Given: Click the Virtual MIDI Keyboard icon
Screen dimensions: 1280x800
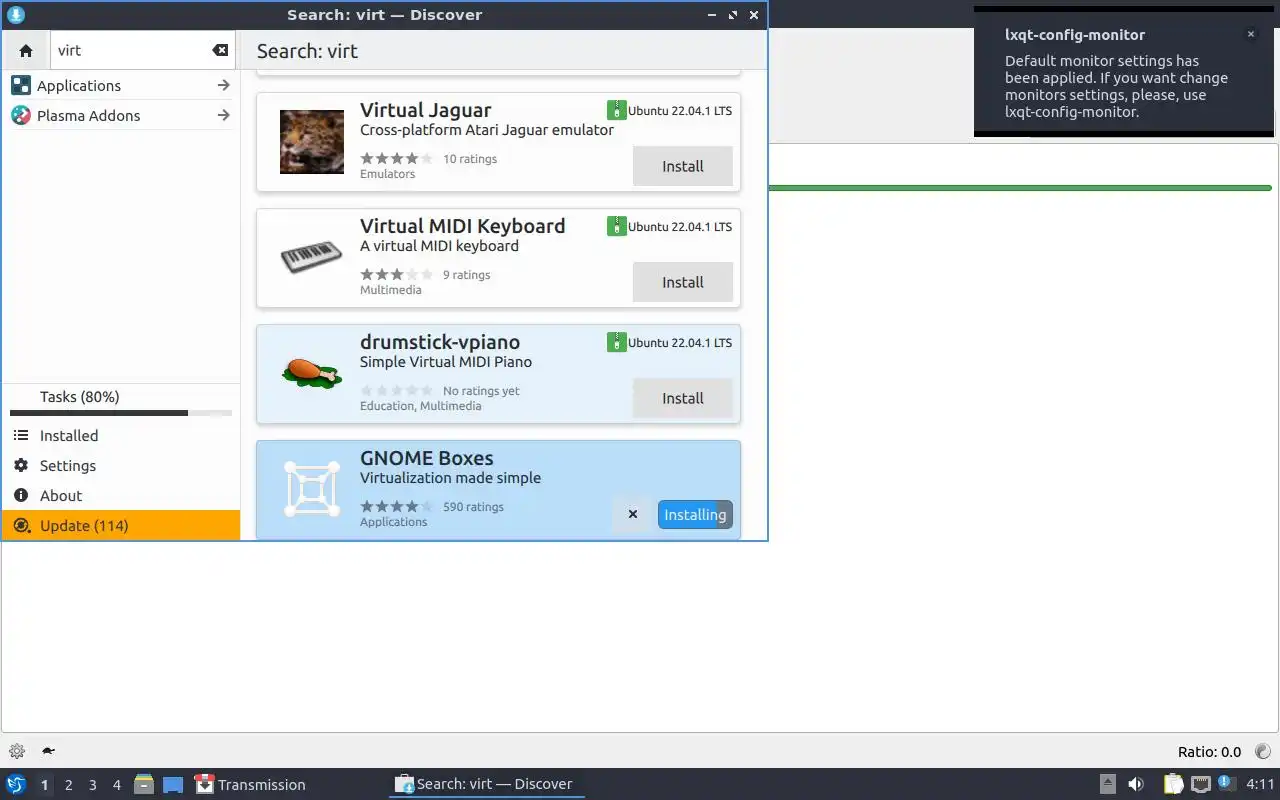Looking at the screenshot, I should (x=312, y=258).
